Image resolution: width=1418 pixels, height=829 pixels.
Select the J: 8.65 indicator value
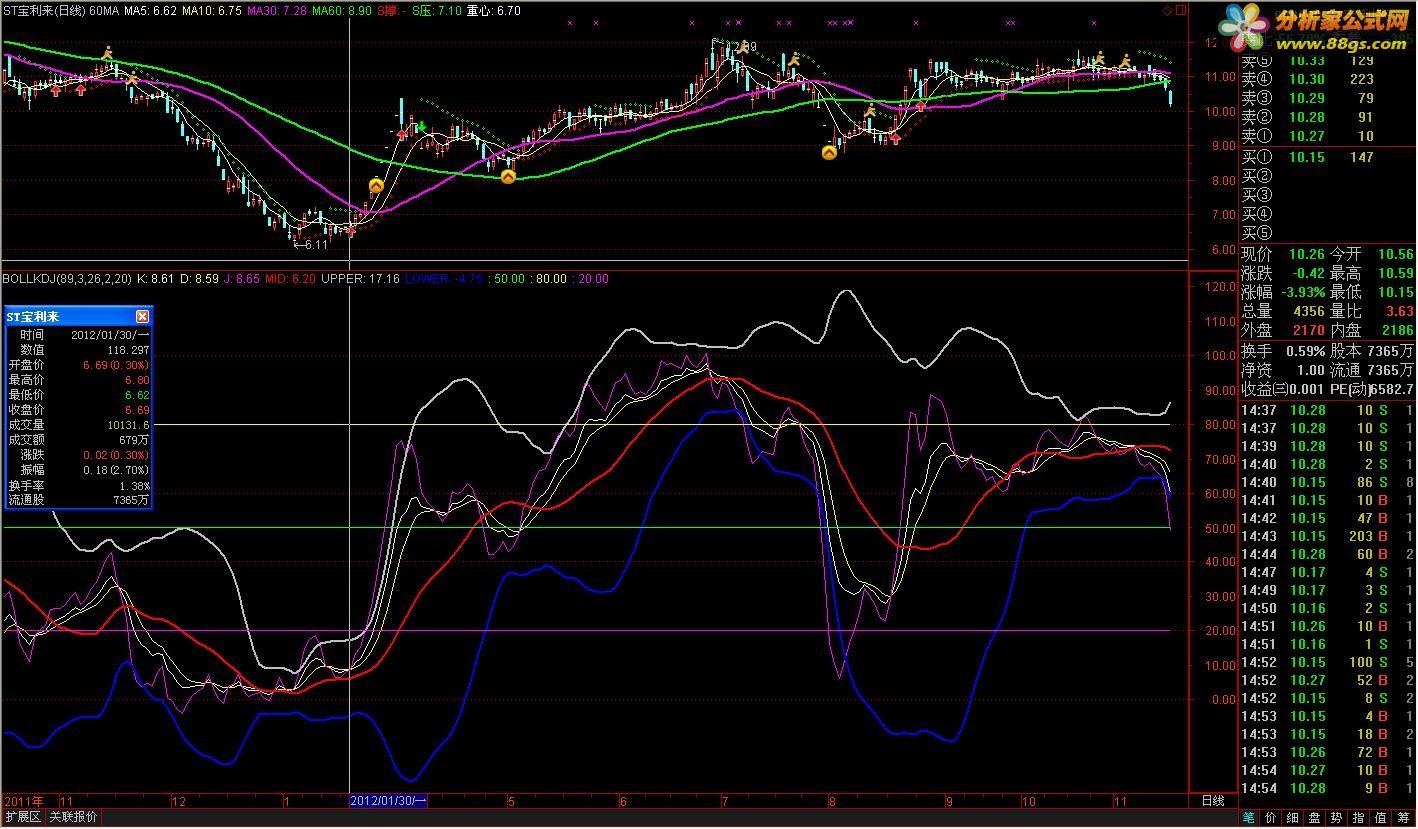(240, 279)
